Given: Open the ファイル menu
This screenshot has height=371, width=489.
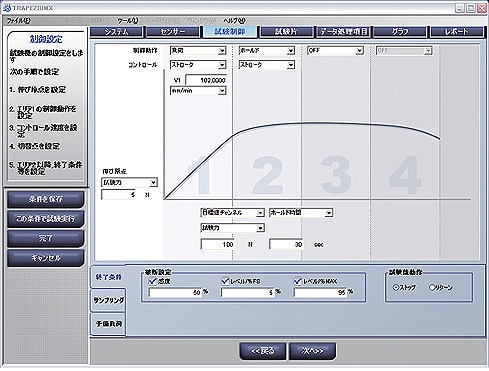Looking at the screenshot, I should coord(19,21).
